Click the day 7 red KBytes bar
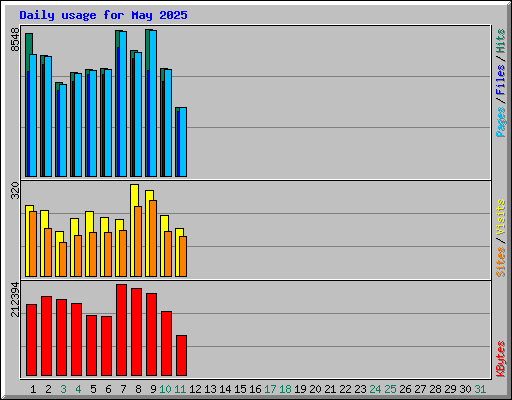512x400 pixels. [122, 330]
